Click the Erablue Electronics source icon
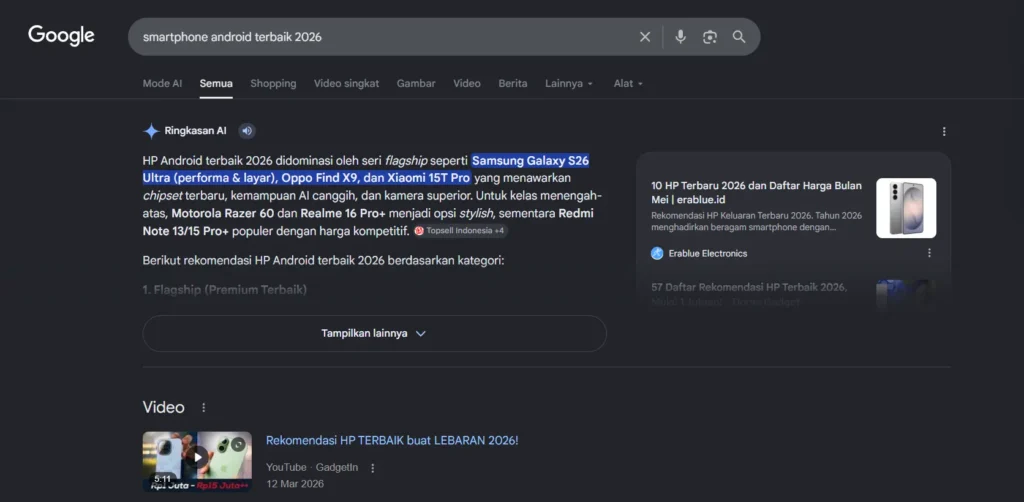This screenshot has width=1024, height=502. click(x=657, y=253)
